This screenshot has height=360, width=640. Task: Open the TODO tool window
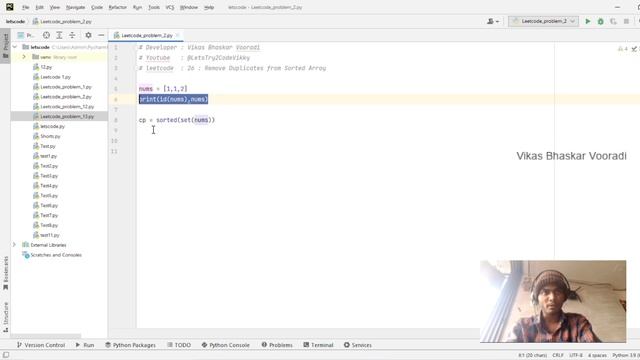tap(179, 345)
